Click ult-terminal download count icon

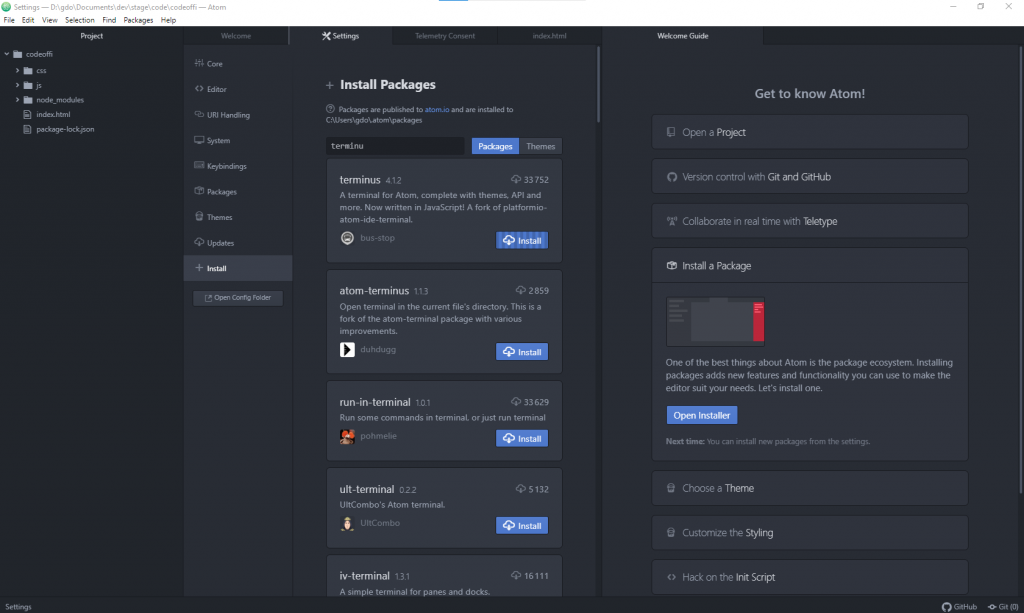pyautogui.click(x=520, y=489)
